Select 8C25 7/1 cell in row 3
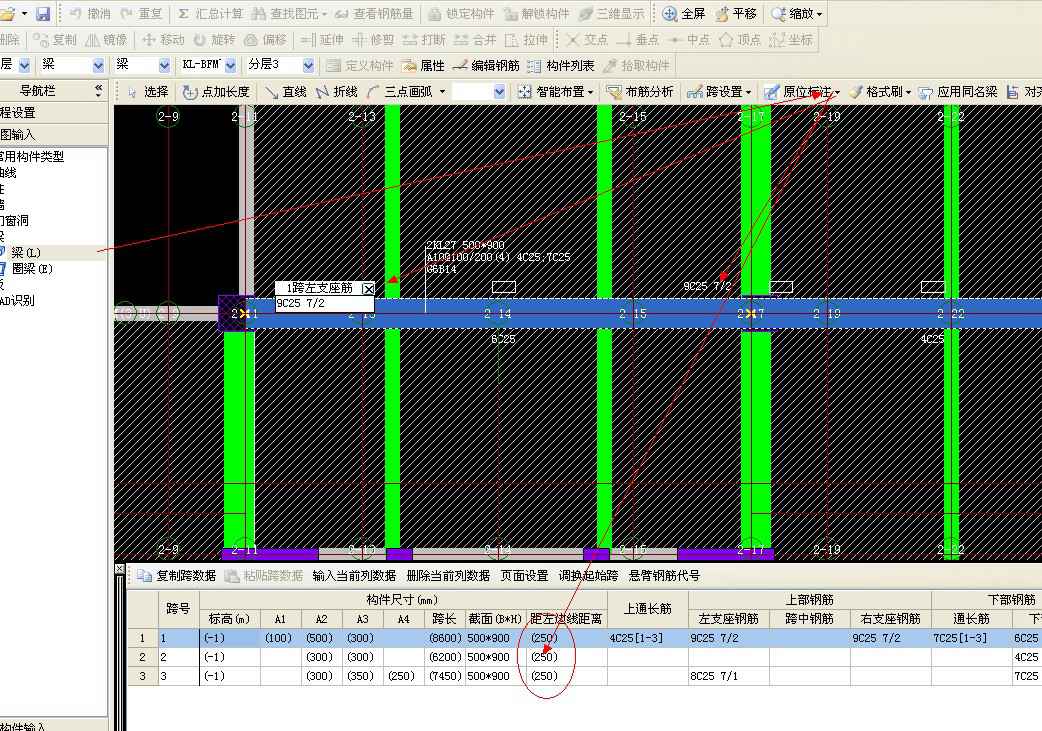The height and width of the screenshot is (731, 1042). [729, 676]
